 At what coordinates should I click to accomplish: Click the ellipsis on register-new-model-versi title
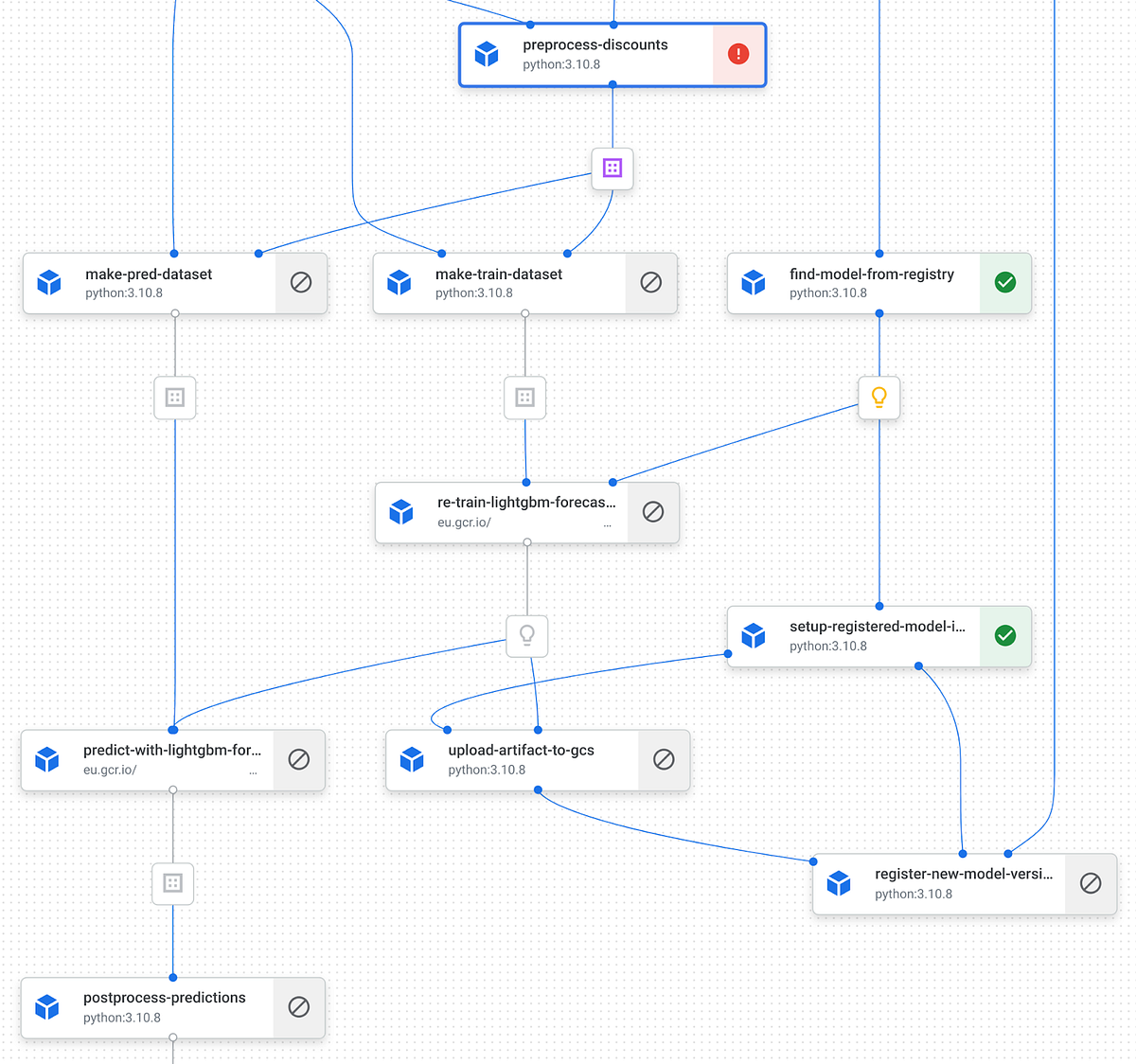[1047, 873]
